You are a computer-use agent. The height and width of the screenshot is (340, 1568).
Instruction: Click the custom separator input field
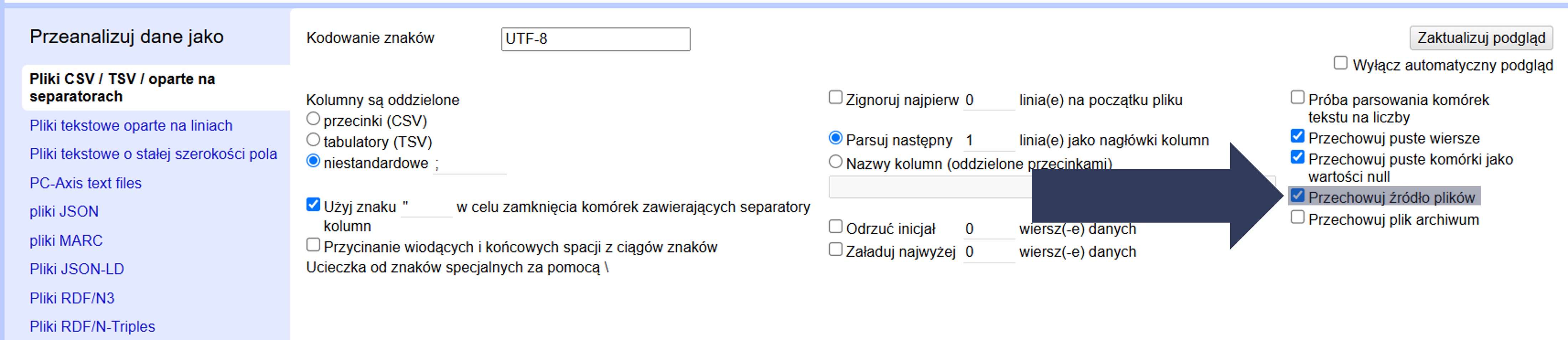pyautogui.click(x=469, y=164)
